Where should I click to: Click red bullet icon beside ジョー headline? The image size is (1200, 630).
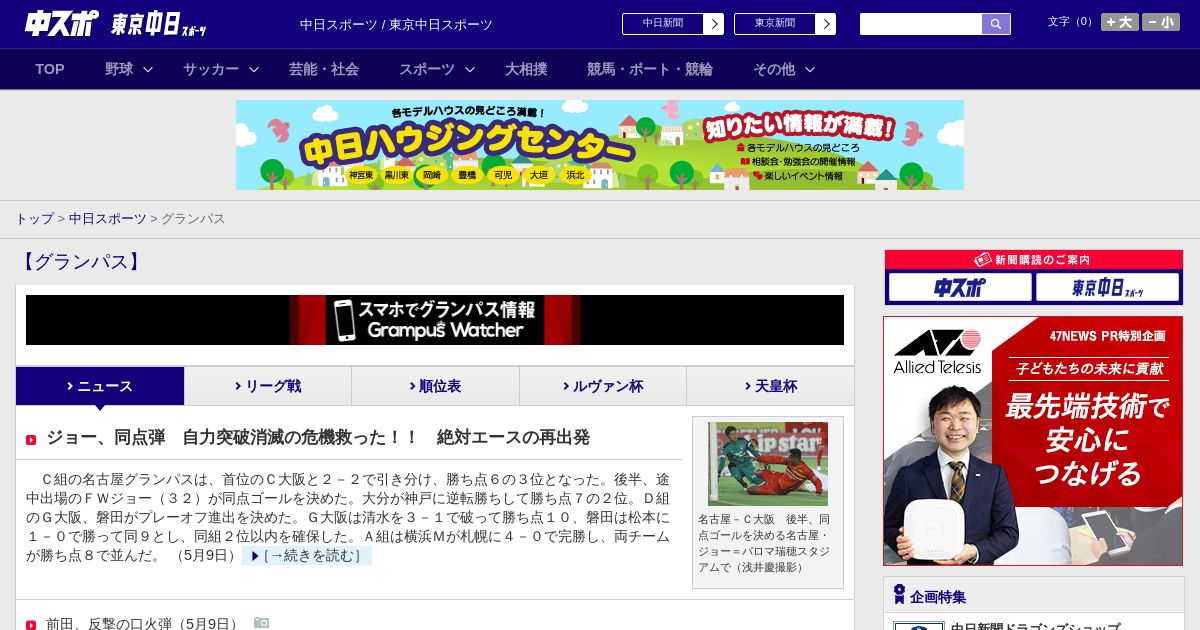[31, 440]
